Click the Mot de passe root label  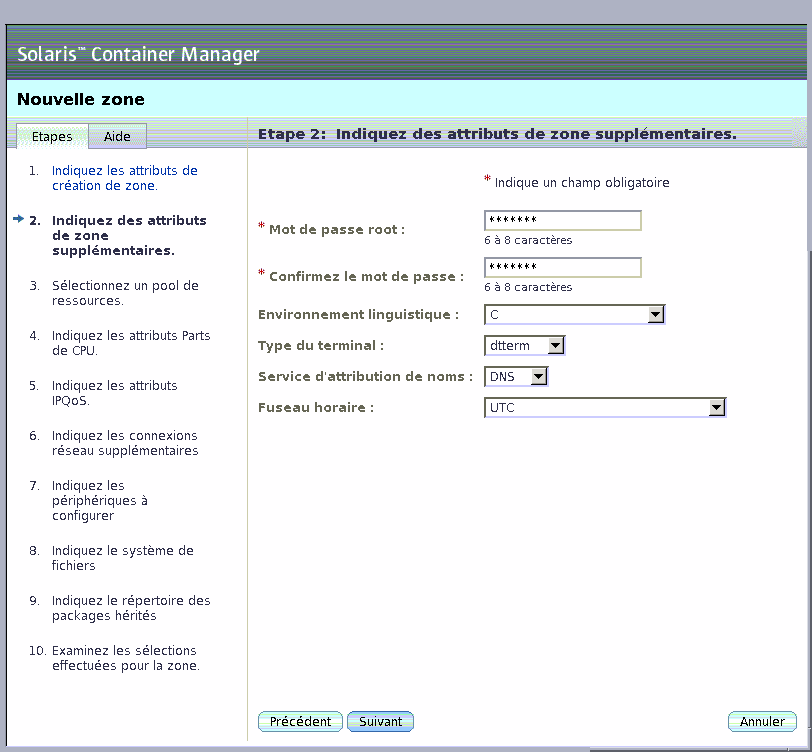[337, 229]
